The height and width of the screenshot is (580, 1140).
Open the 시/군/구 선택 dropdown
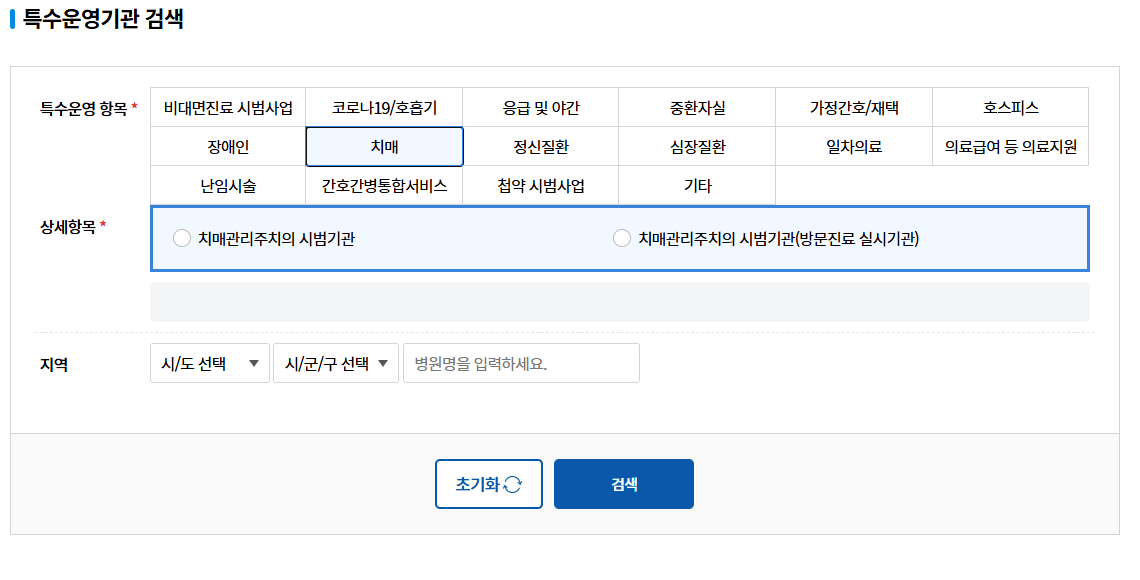(x=335, y=362)
